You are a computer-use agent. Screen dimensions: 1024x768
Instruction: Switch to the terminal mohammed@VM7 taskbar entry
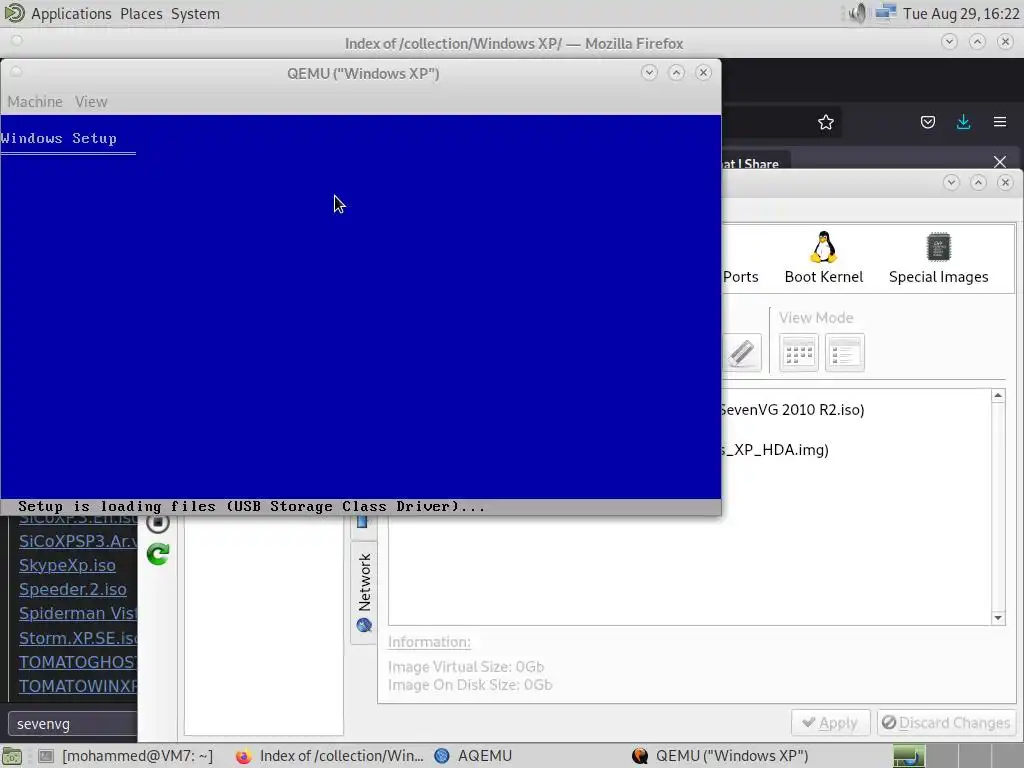[x=125, y=756]
